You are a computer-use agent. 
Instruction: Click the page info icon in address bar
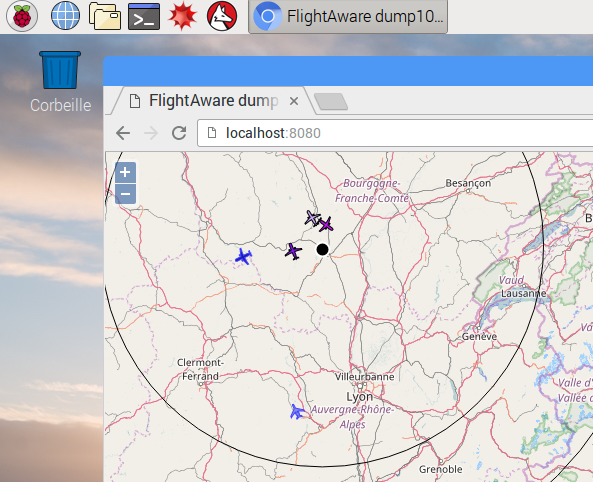(212, 133)
